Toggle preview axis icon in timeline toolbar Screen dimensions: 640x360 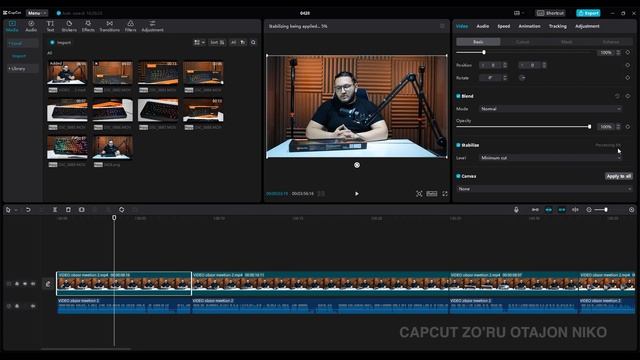point(575,210)
